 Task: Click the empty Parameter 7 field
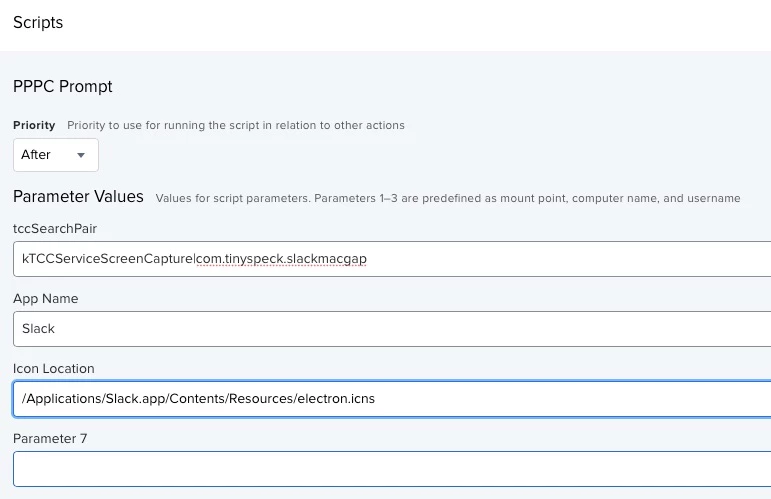click(392, 469)
